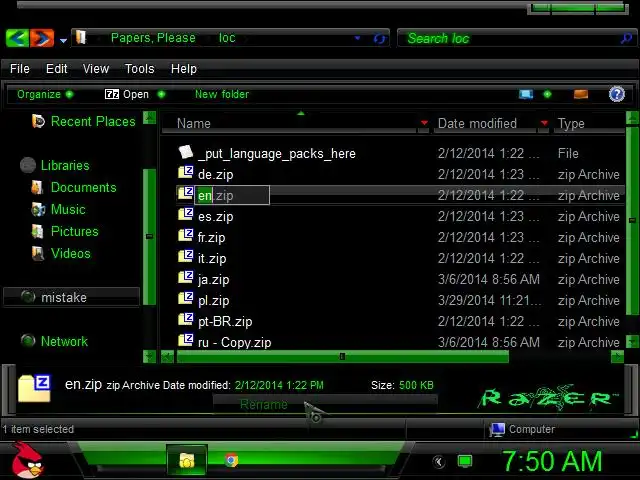Image resolution: width=640 pixels, height=480 pixels.
Task: Click the file list horizontal scrollbar thumb
Action: 342,357
